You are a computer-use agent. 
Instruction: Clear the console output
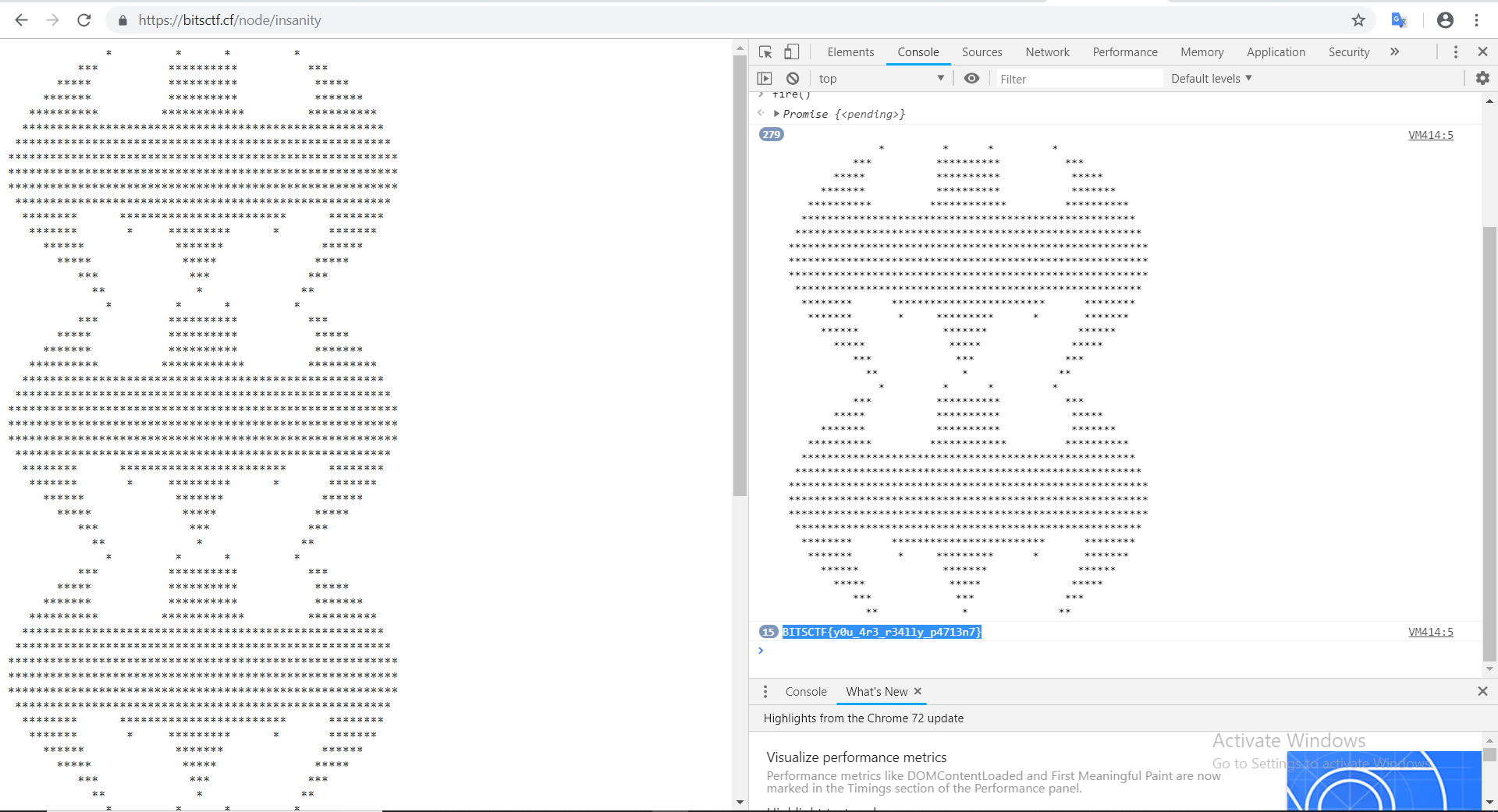click(793, 78)
